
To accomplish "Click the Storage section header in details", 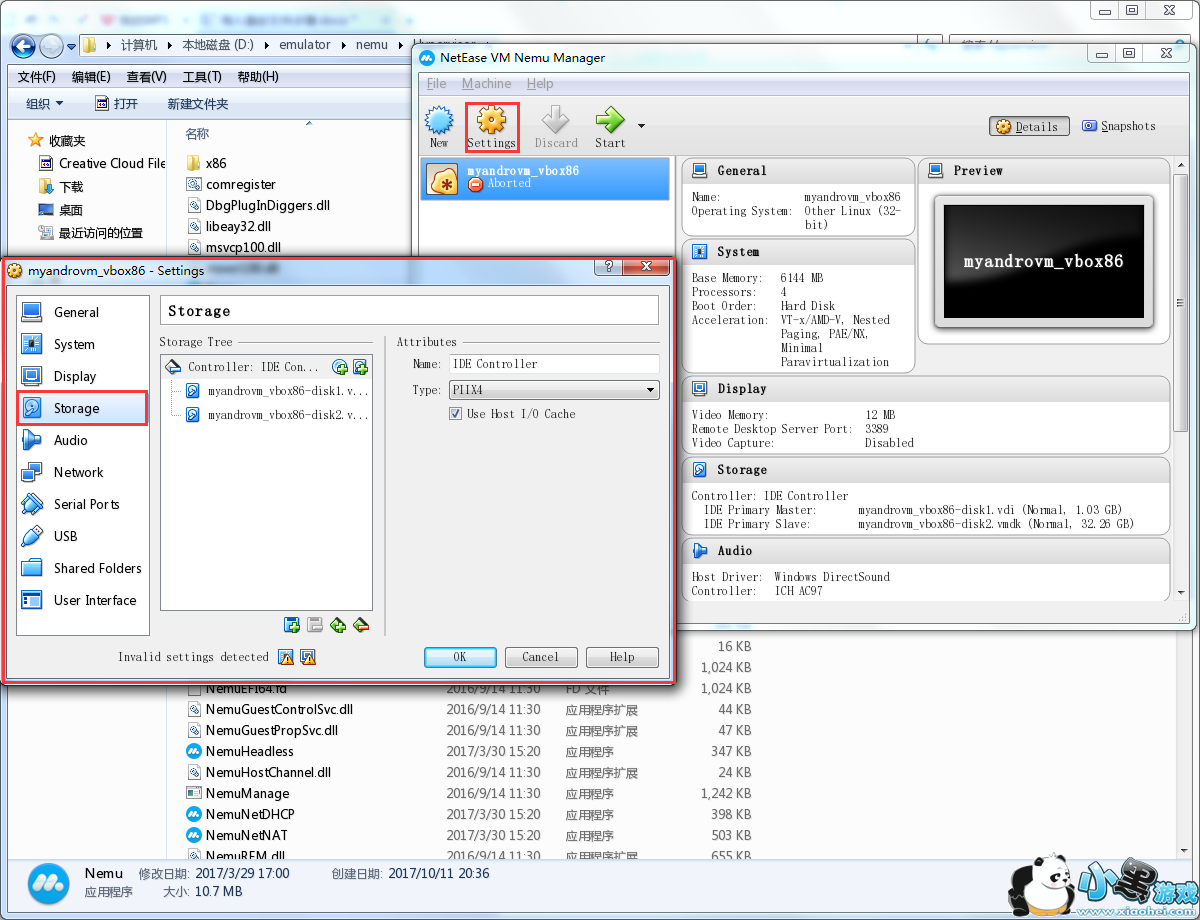I will [926, 470].
